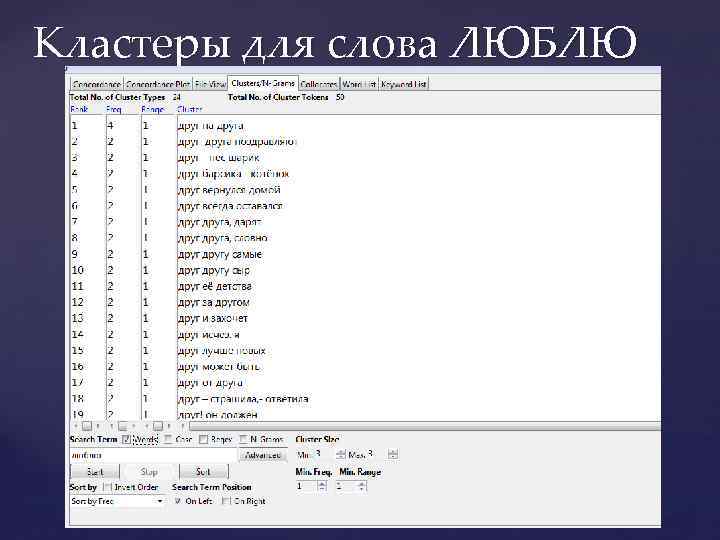
Task: Click the frequency value 4 in row 1
Action: click(110, 126)
